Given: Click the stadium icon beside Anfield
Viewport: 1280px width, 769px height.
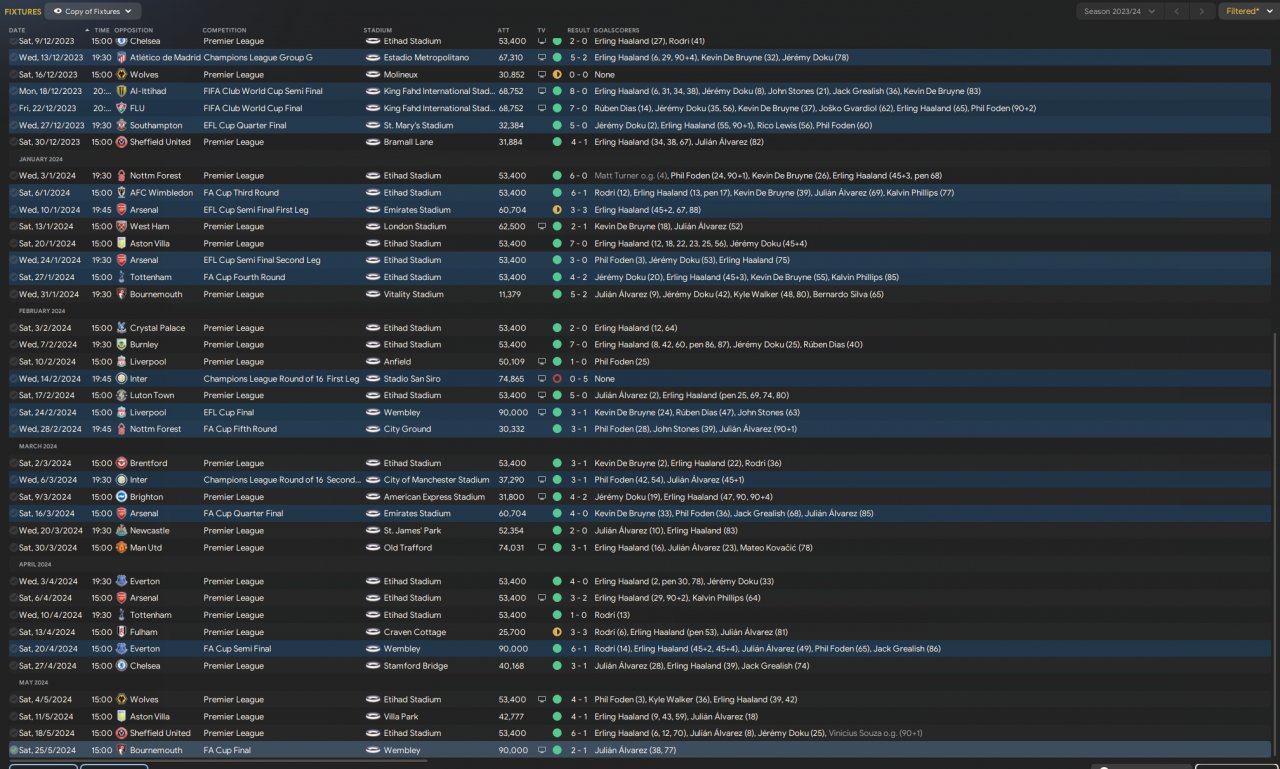Looking at the screenshot, I should click(x=372, y=362).
